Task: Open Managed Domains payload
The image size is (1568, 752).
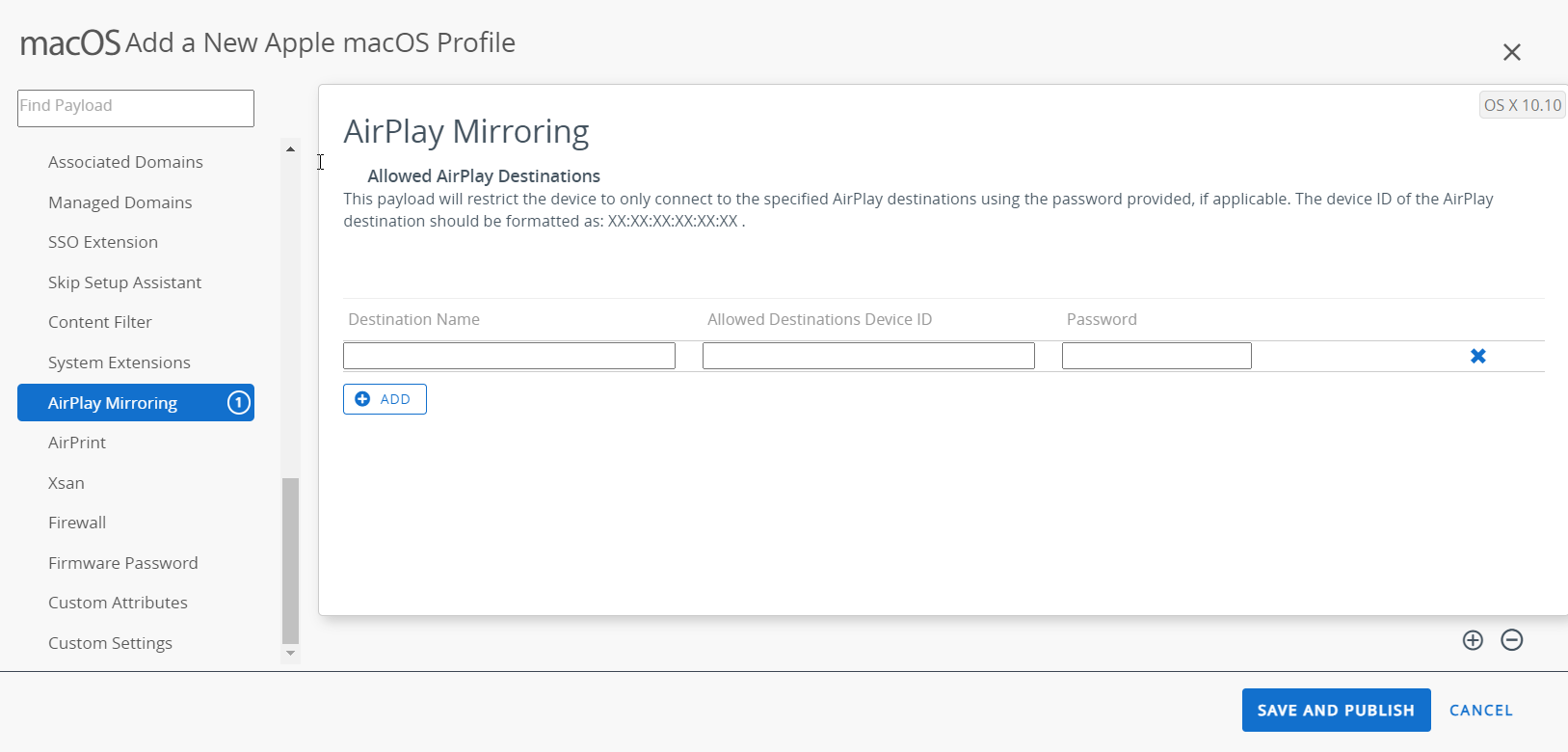Action: click(x=120, y=202)
